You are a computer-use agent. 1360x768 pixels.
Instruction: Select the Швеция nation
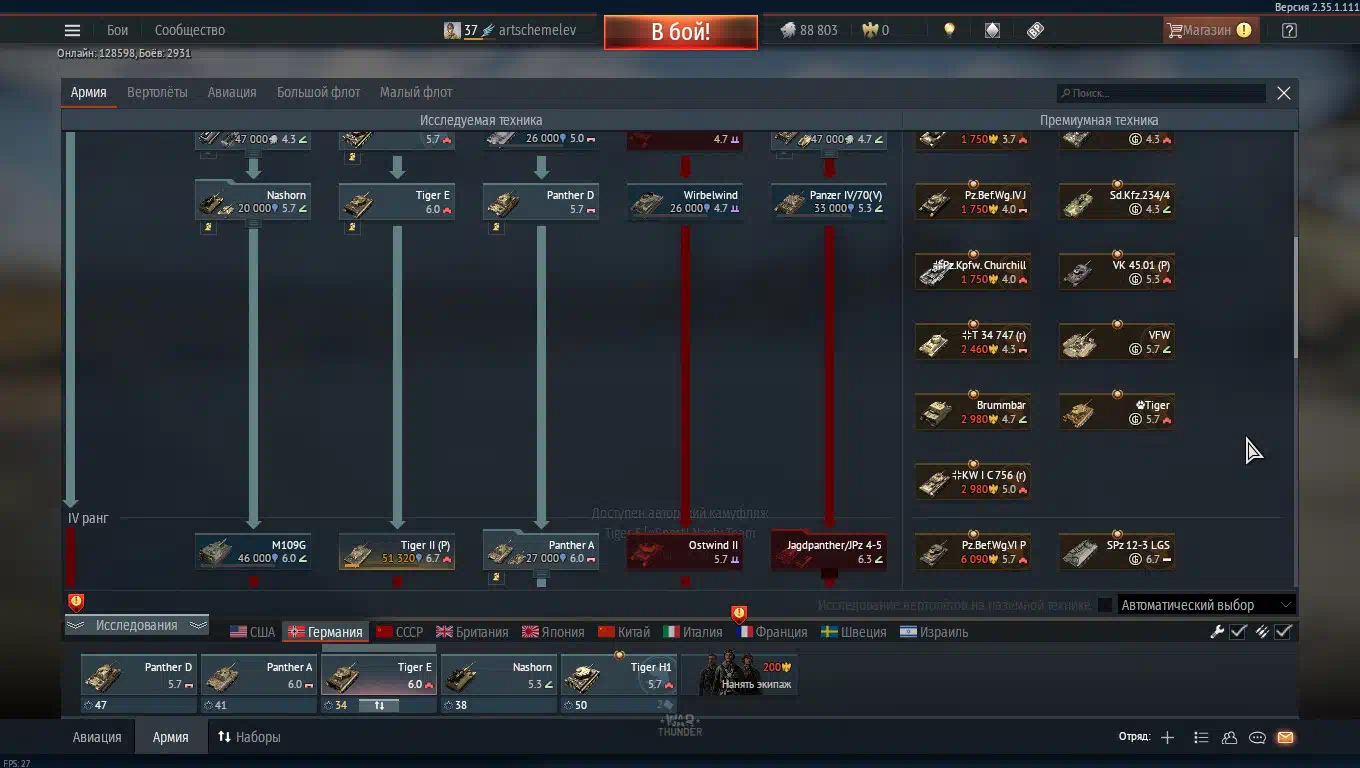click(x=853, y=632)
